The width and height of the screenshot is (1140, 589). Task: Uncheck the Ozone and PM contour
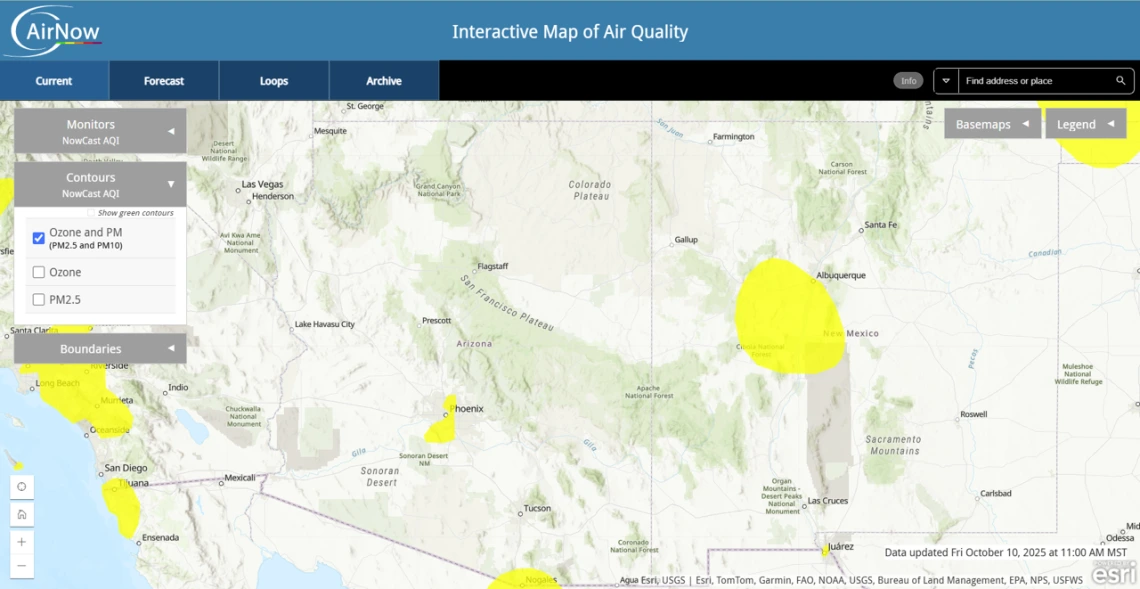coord(39,238)
